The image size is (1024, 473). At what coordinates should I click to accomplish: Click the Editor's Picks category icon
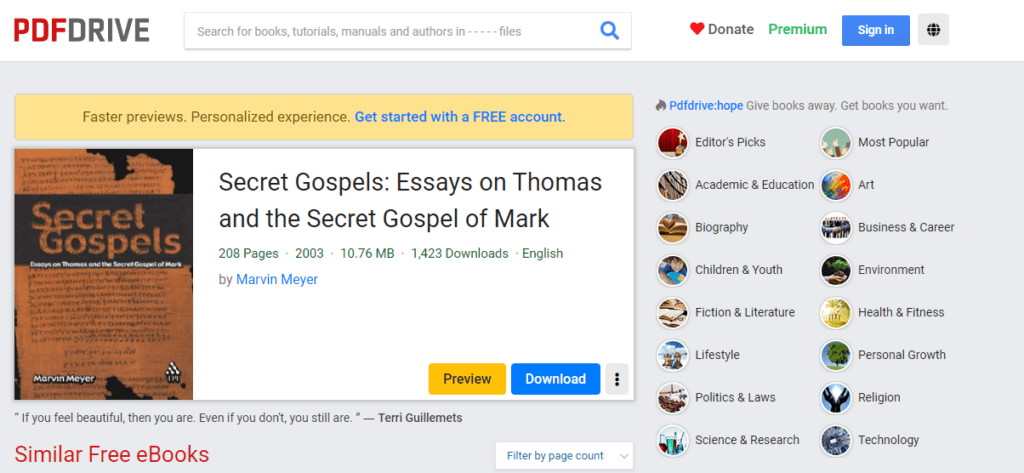tap(673, 142)
